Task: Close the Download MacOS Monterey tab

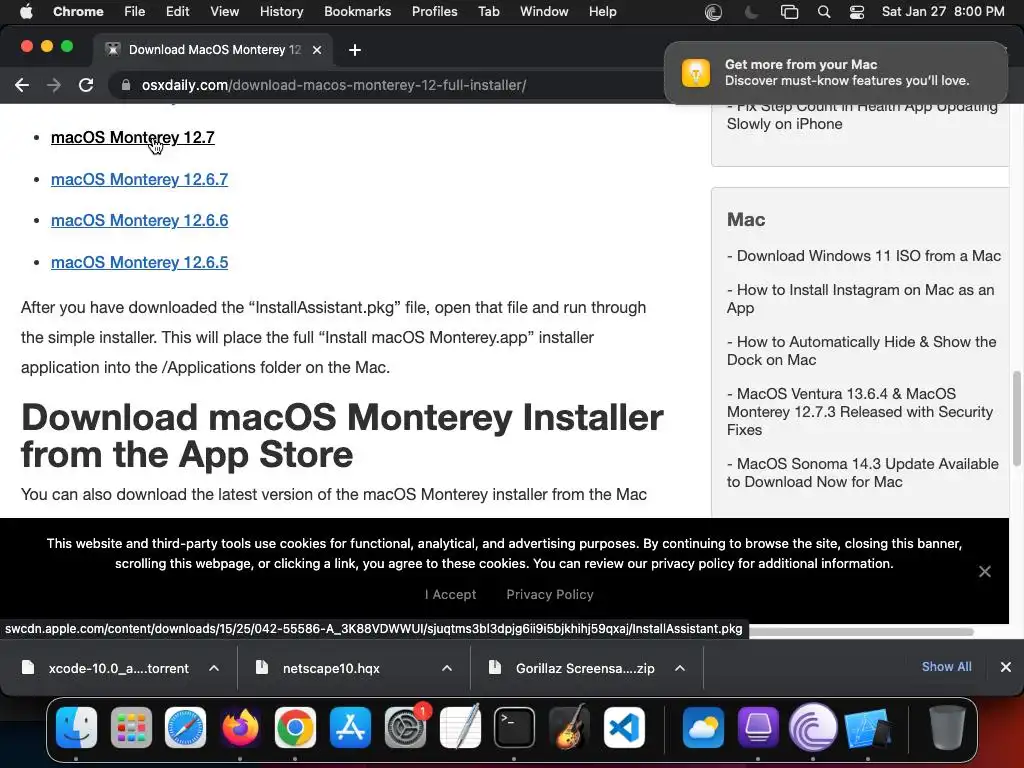Action: point(317,50)
